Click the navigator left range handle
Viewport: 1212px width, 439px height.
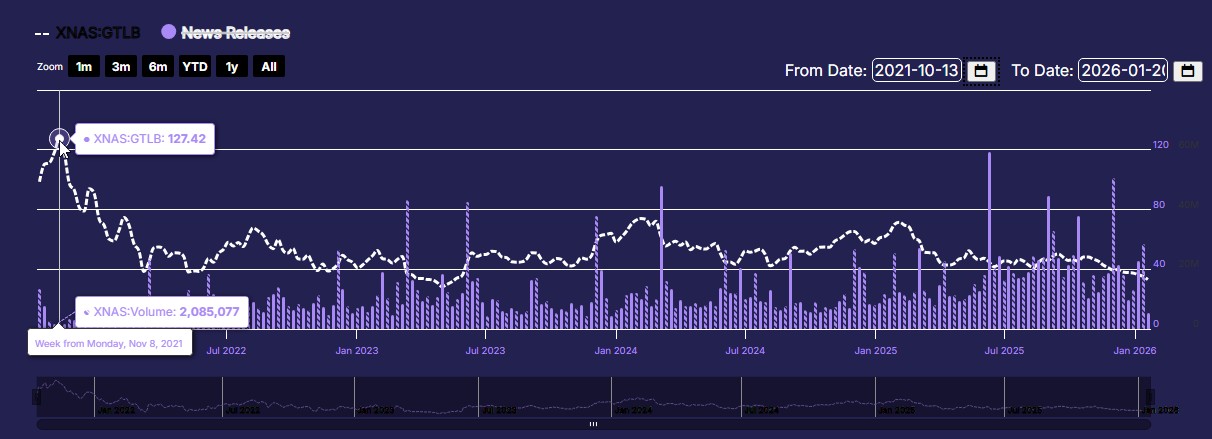[x=38, y=396]
